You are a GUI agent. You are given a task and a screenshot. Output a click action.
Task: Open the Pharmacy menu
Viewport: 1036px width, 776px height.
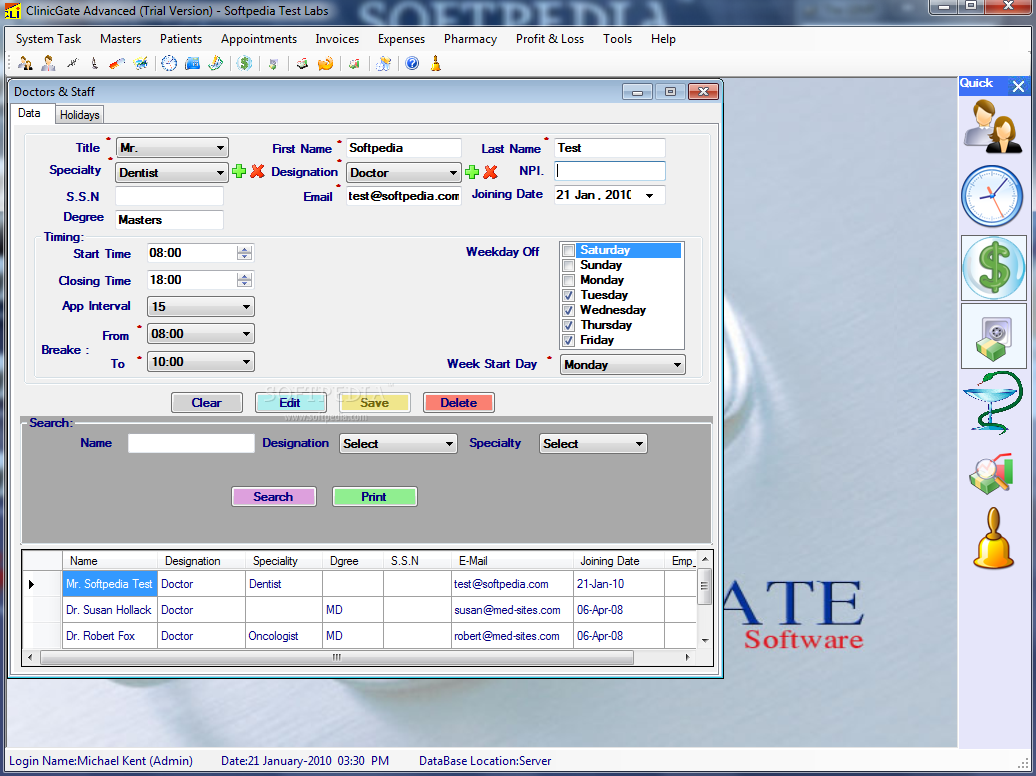pyautogui.click(x=470, y=39)
